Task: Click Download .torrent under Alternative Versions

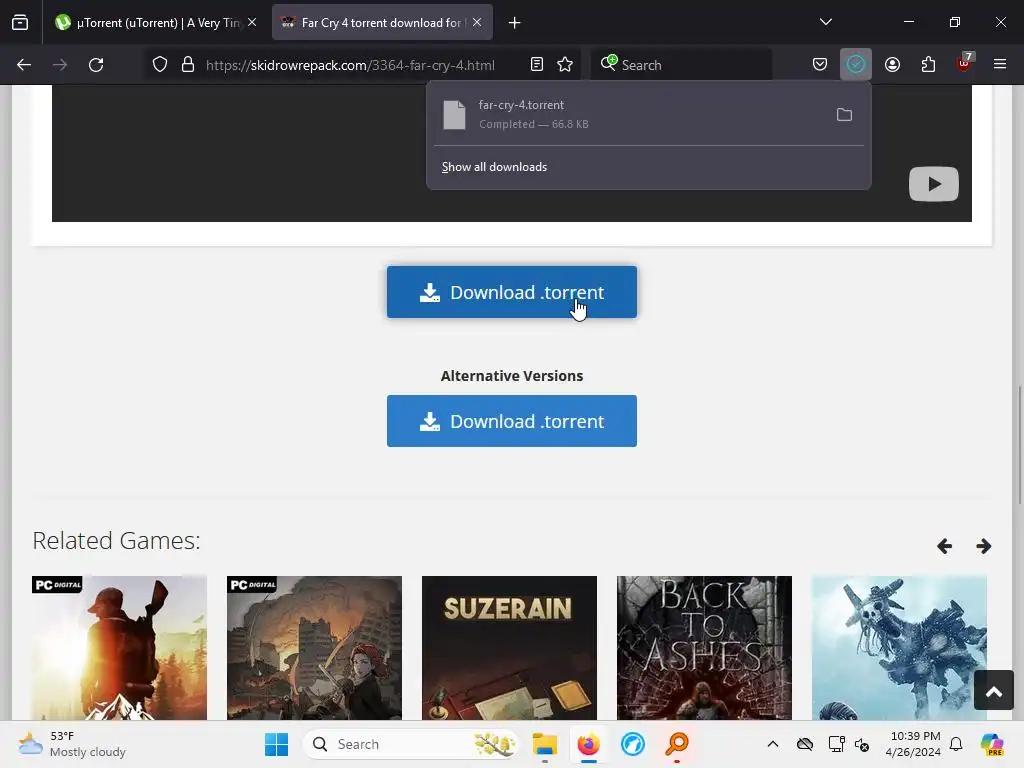Action: click(511, 421)
